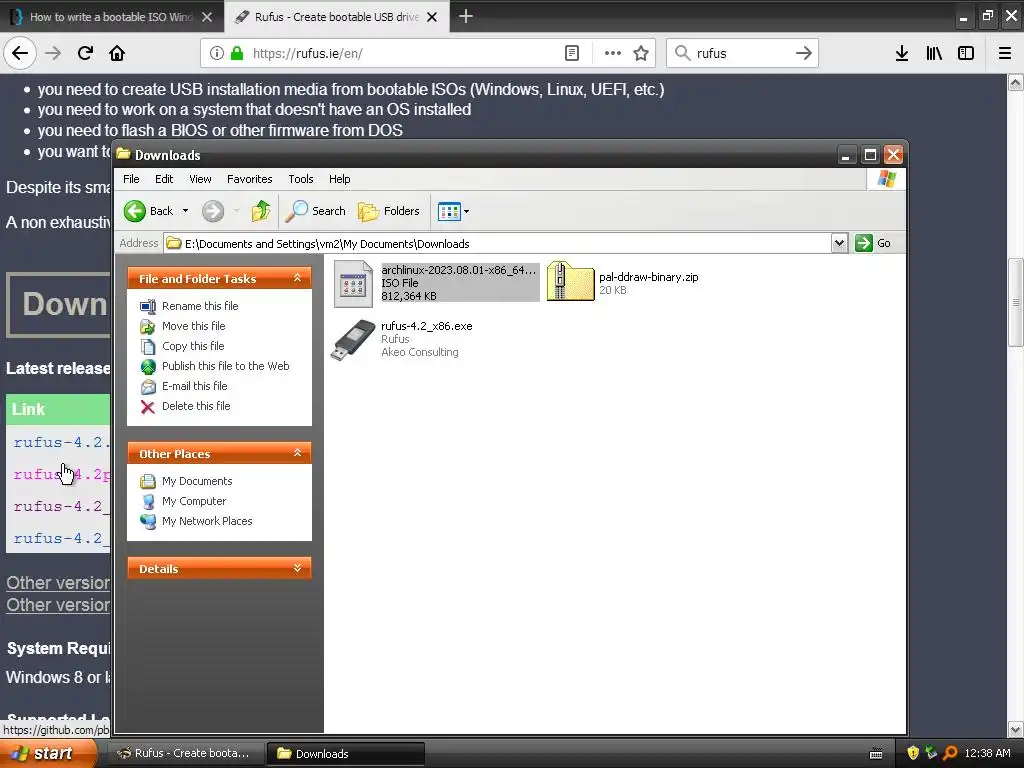Viewport: 1024px width, 768px height.
Task: Collapse the Other Places panel
Action: tap(297, 453)
